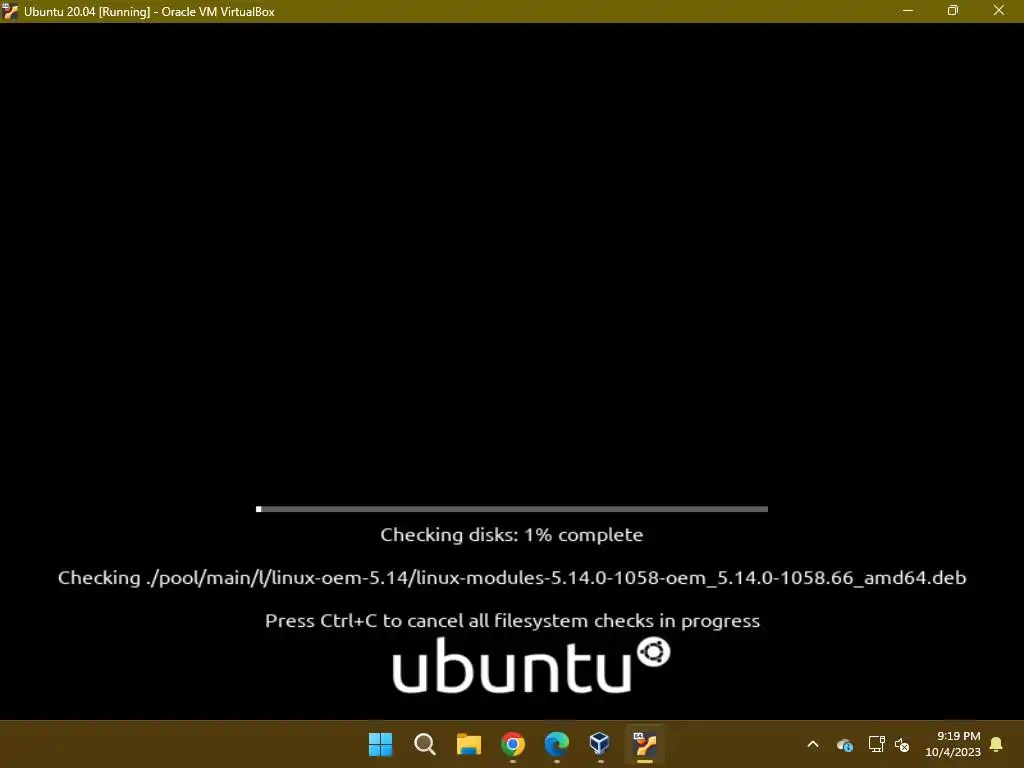Show hidden system tray icons
Viewport: 1024px width, 768px height.
813,744
